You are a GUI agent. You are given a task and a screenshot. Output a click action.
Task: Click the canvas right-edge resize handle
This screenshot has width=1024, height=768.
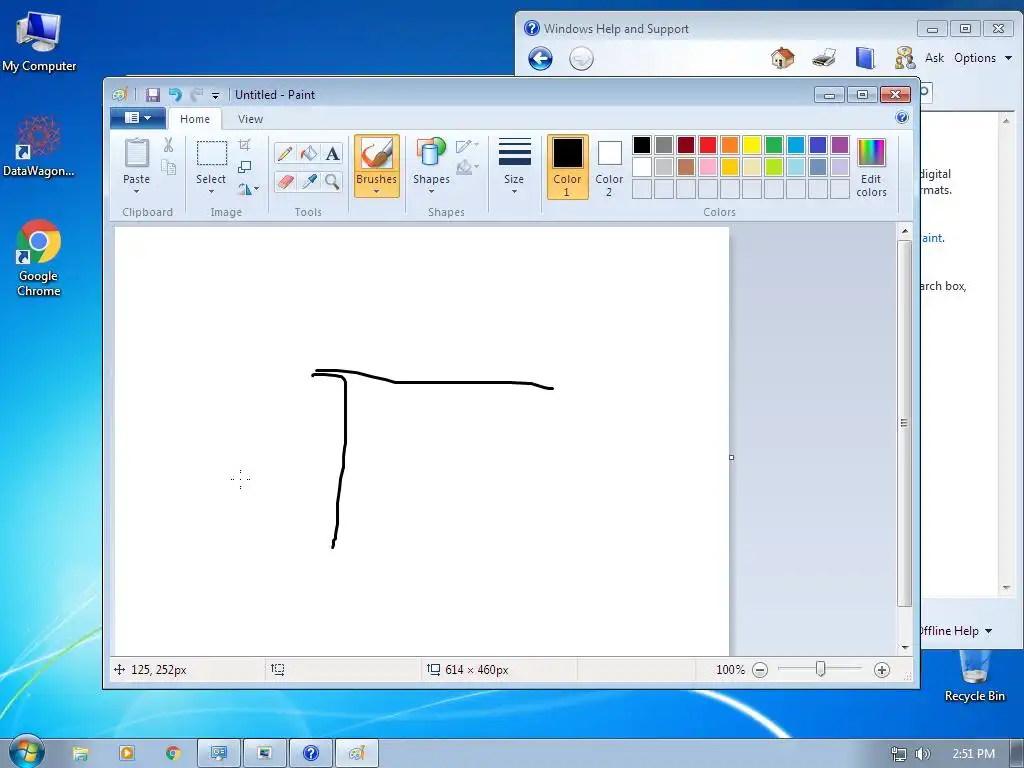click(x=731, y=457)
